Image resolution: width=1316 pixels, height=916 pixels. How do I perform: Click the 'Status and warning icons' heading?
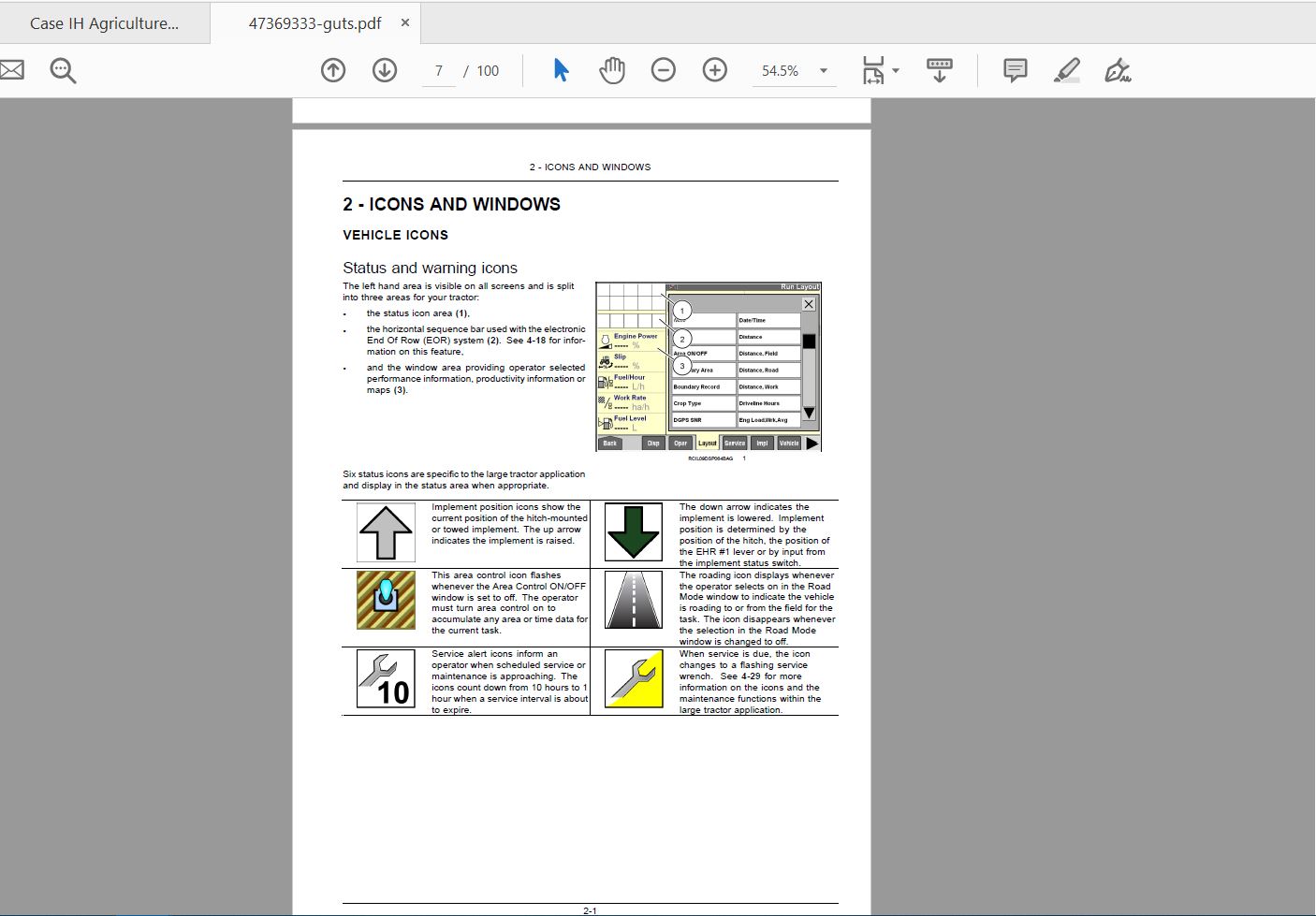point(430,268)
